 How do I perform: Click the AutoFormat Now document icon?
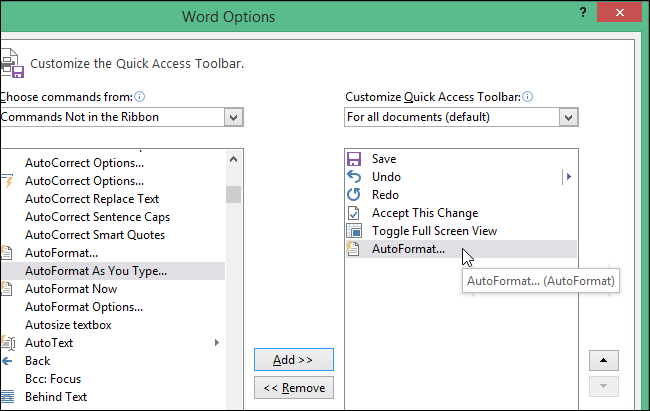[x=7, y=289]
